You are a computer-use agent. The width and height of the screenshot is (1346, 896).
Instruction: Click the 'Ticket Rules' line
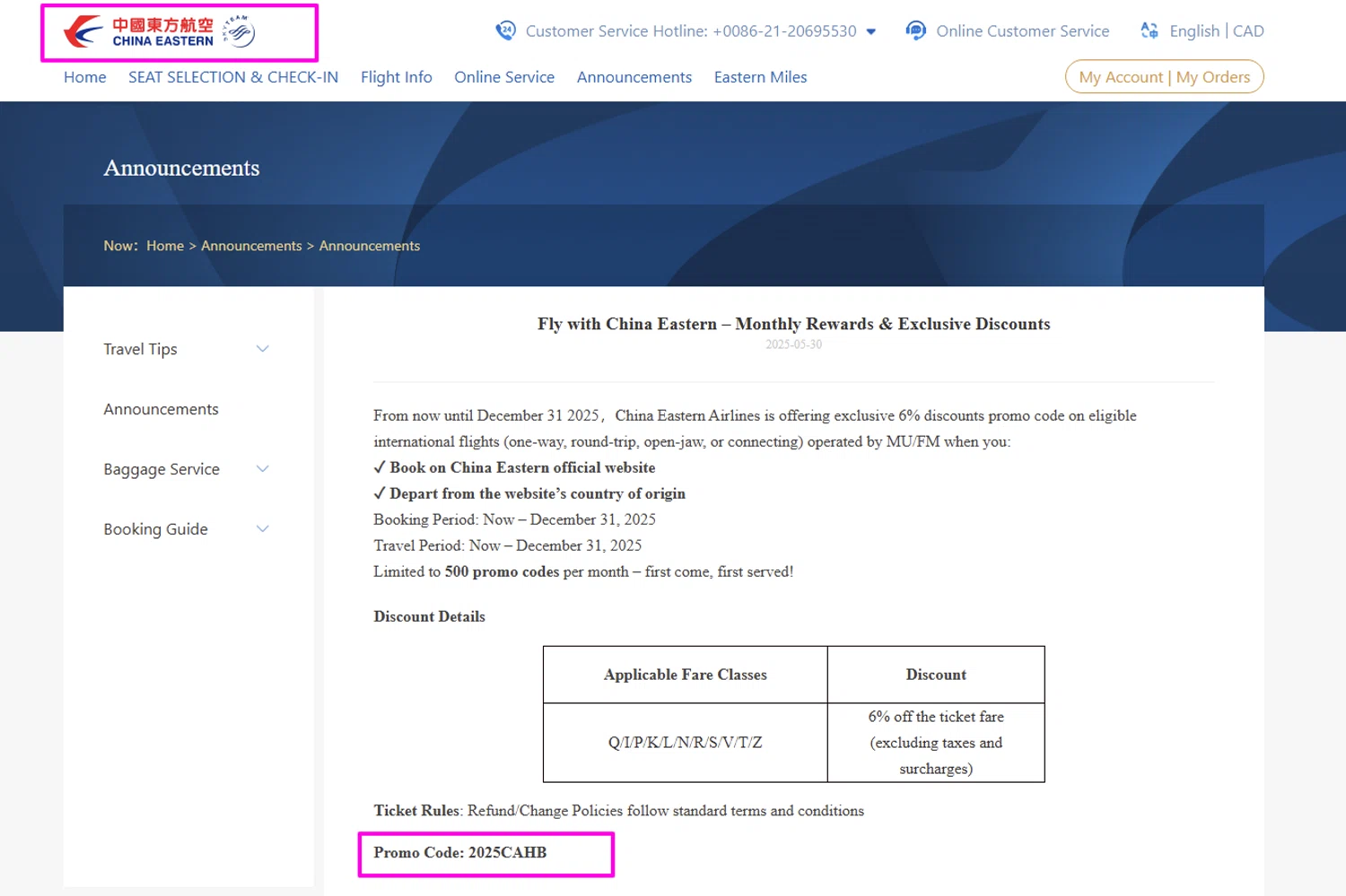click(x=618, y=811)
